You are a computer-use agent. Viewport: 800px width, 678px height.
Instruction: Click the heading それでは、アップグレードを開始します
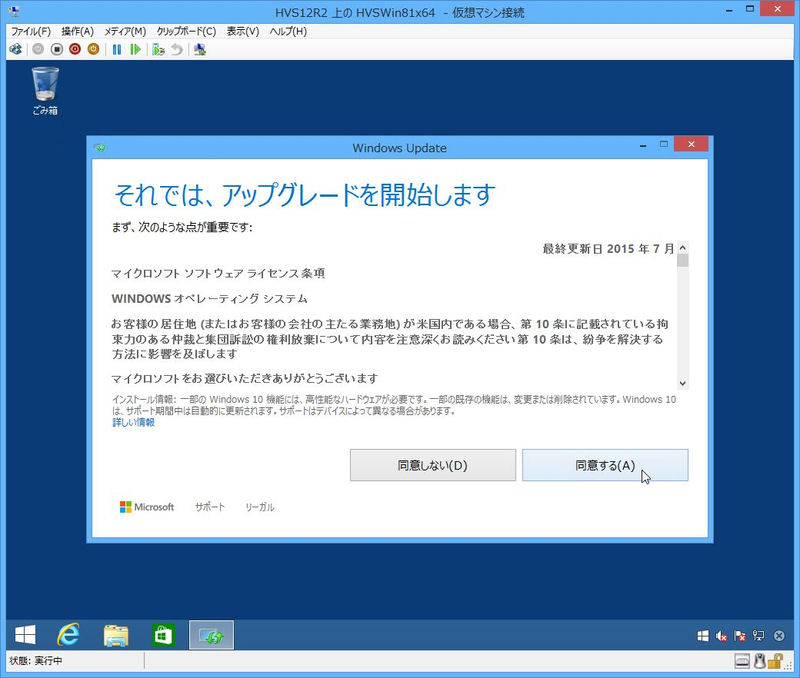(x=305, y=195)
